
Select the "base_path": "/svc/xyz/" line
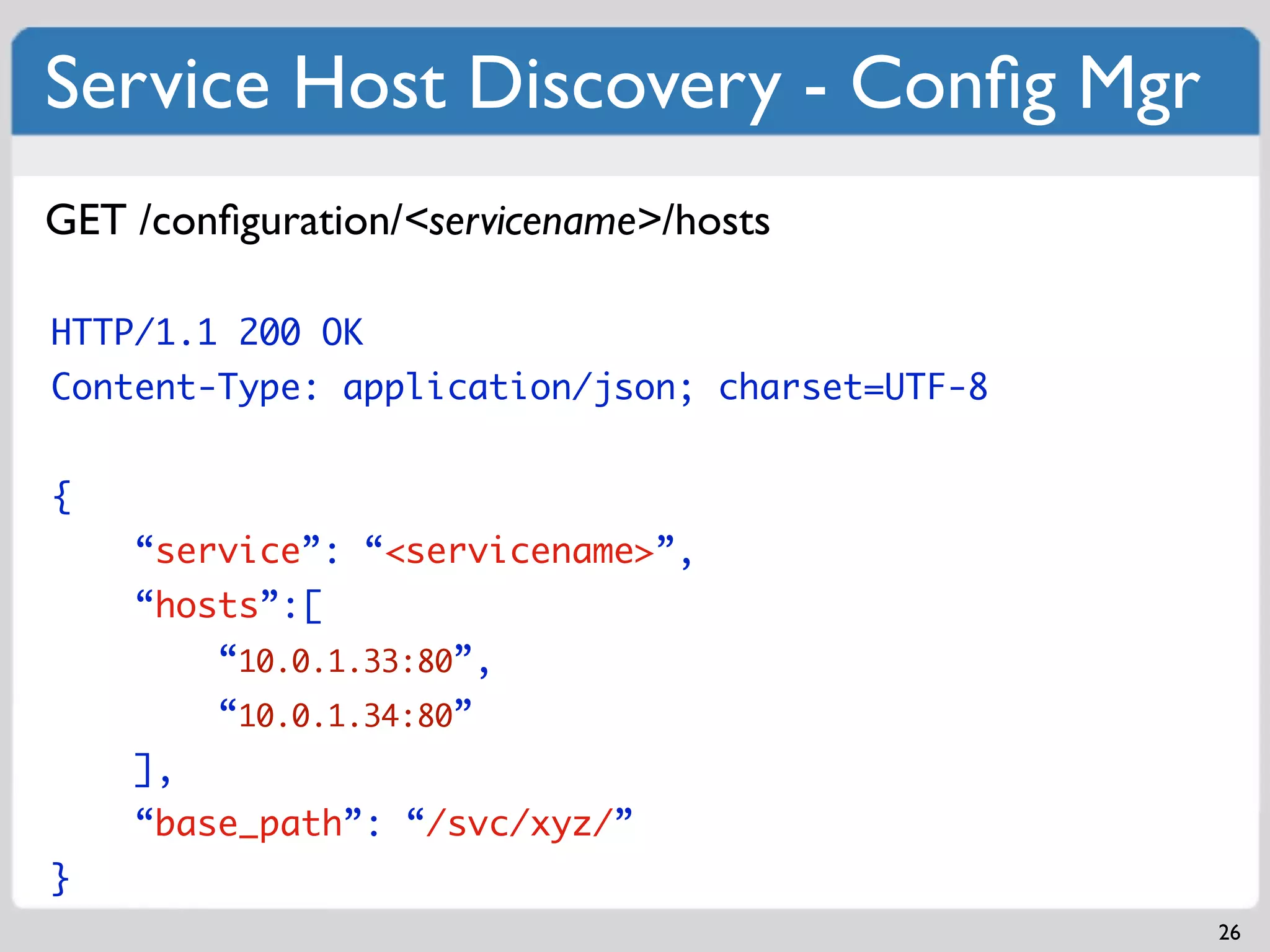pyautogui.click(x=384, y=824)
